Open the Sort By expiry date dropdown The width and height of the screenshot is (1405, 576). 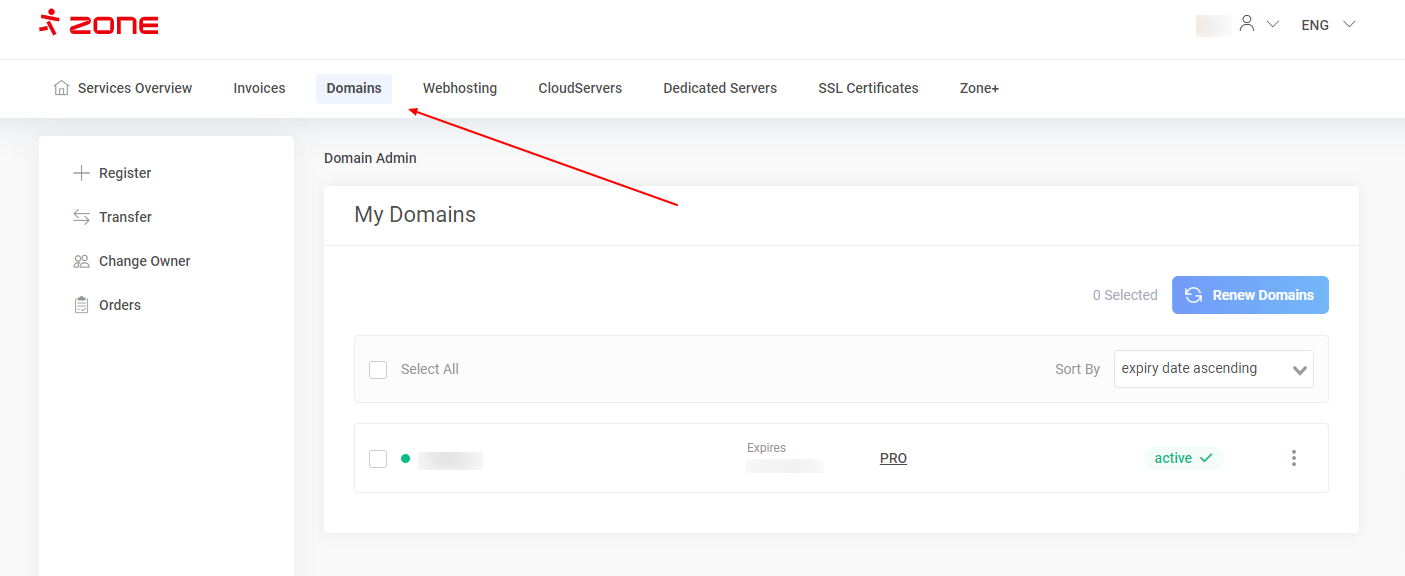(x=1213, y=369)
